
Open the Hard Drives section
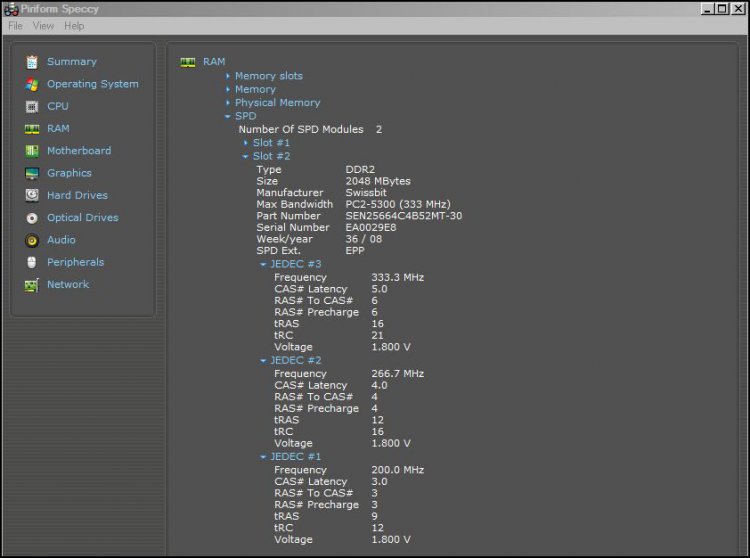(77, 195)
